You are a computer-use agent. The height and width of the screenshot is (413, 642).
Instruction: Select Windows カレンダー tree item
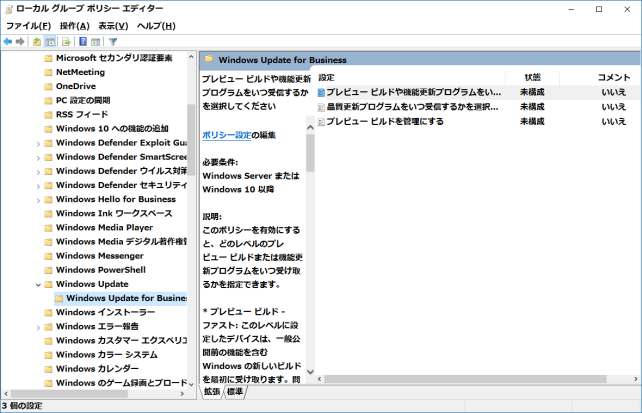click(x=97, y=369)
